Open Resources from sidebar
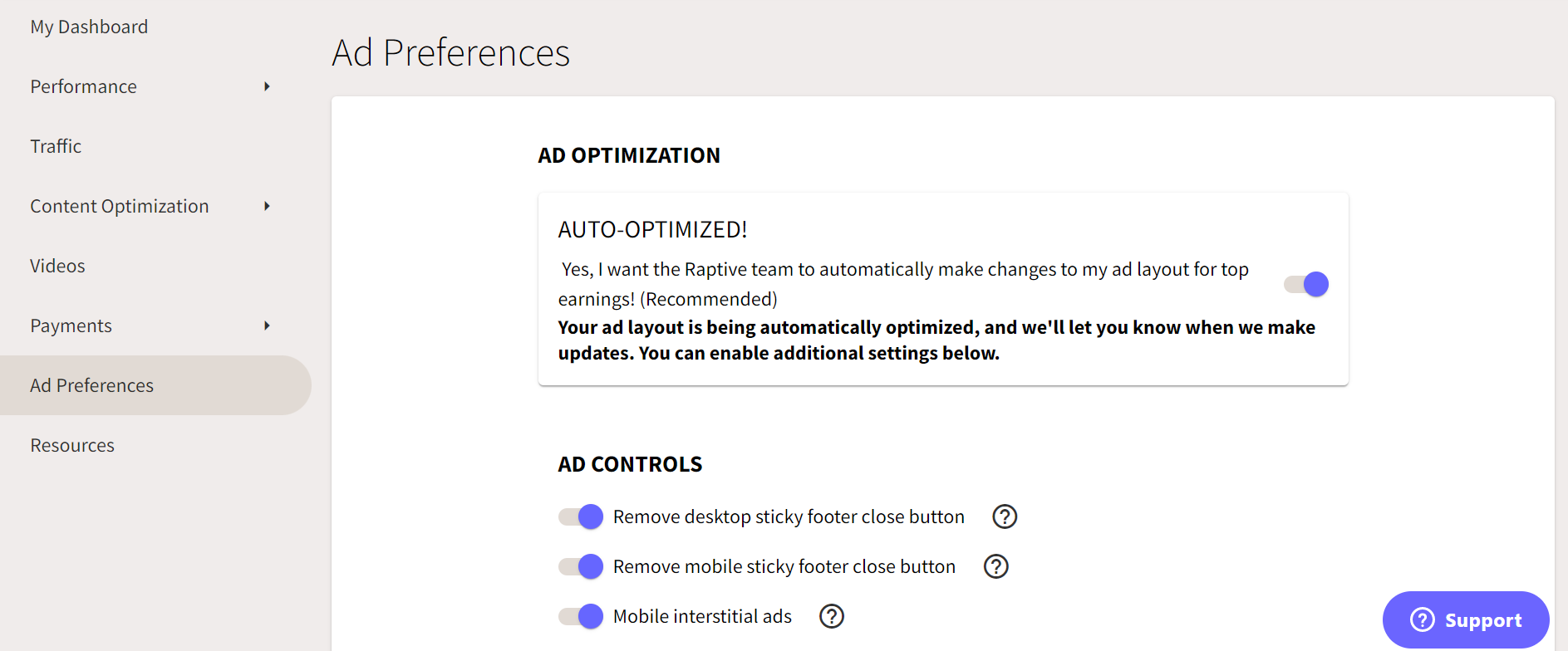The width and height of the screenshot is (1568, 651). coord(72,445)
